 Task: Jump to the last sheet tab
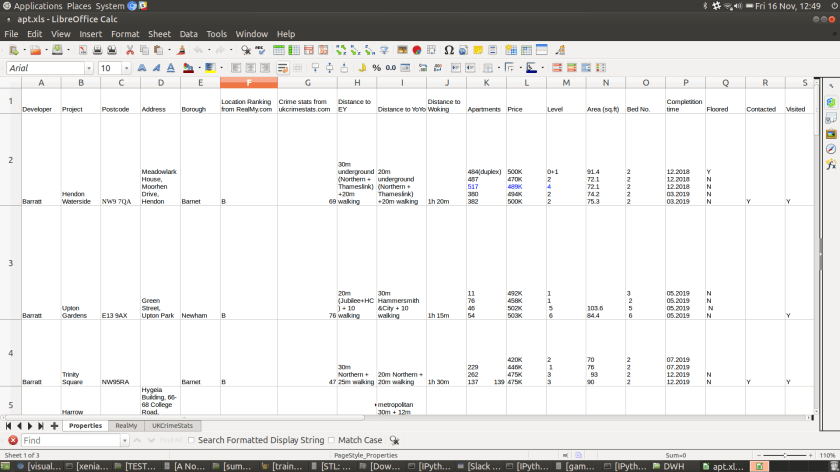[x=41, y=426]
